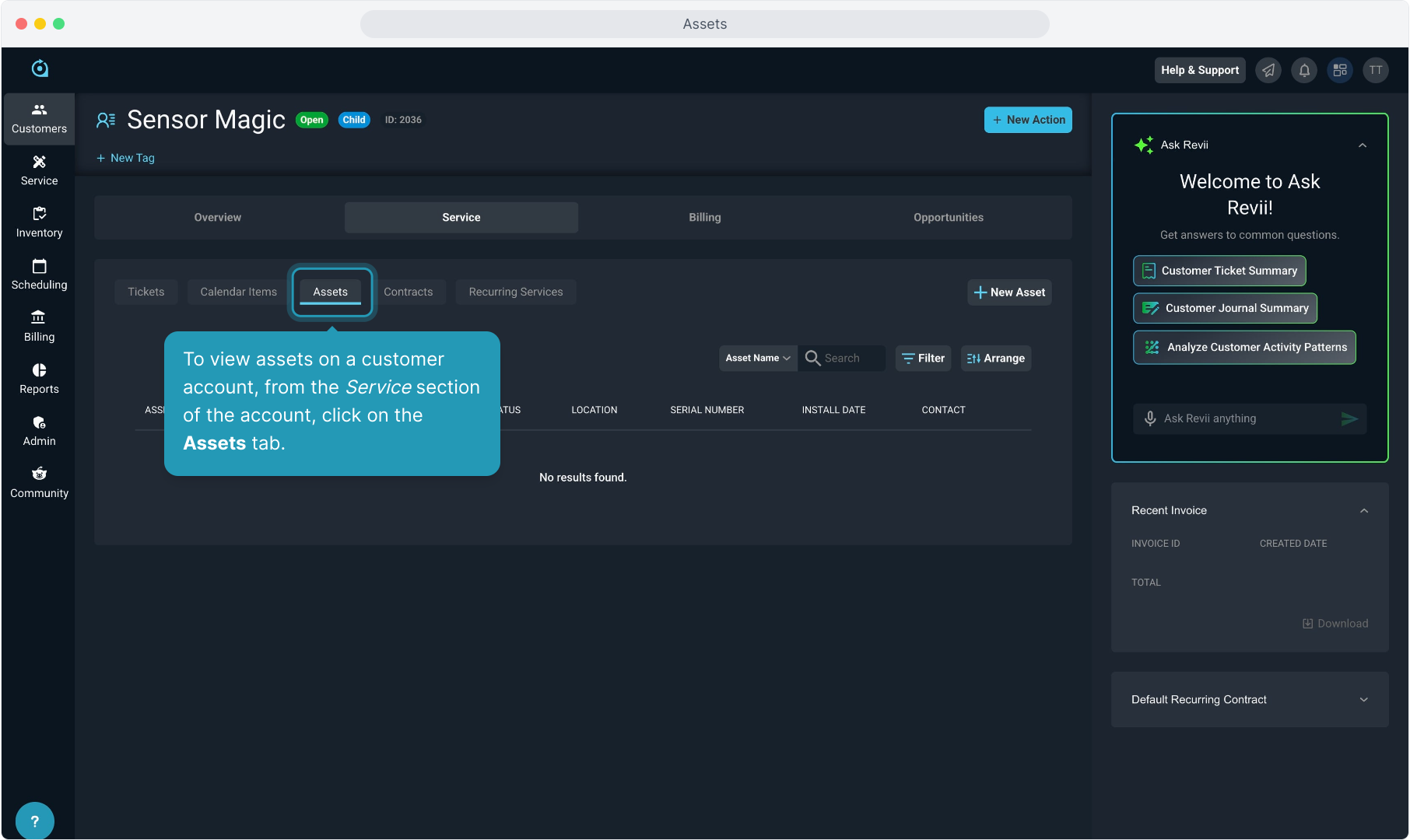1410x840 pixels.
Task: Click the New Action button
Action: click(x=1028, y=120)
